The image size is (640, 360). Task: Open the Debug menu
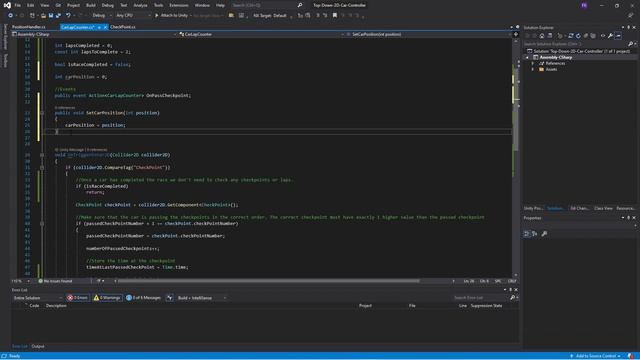pos(108,5)
